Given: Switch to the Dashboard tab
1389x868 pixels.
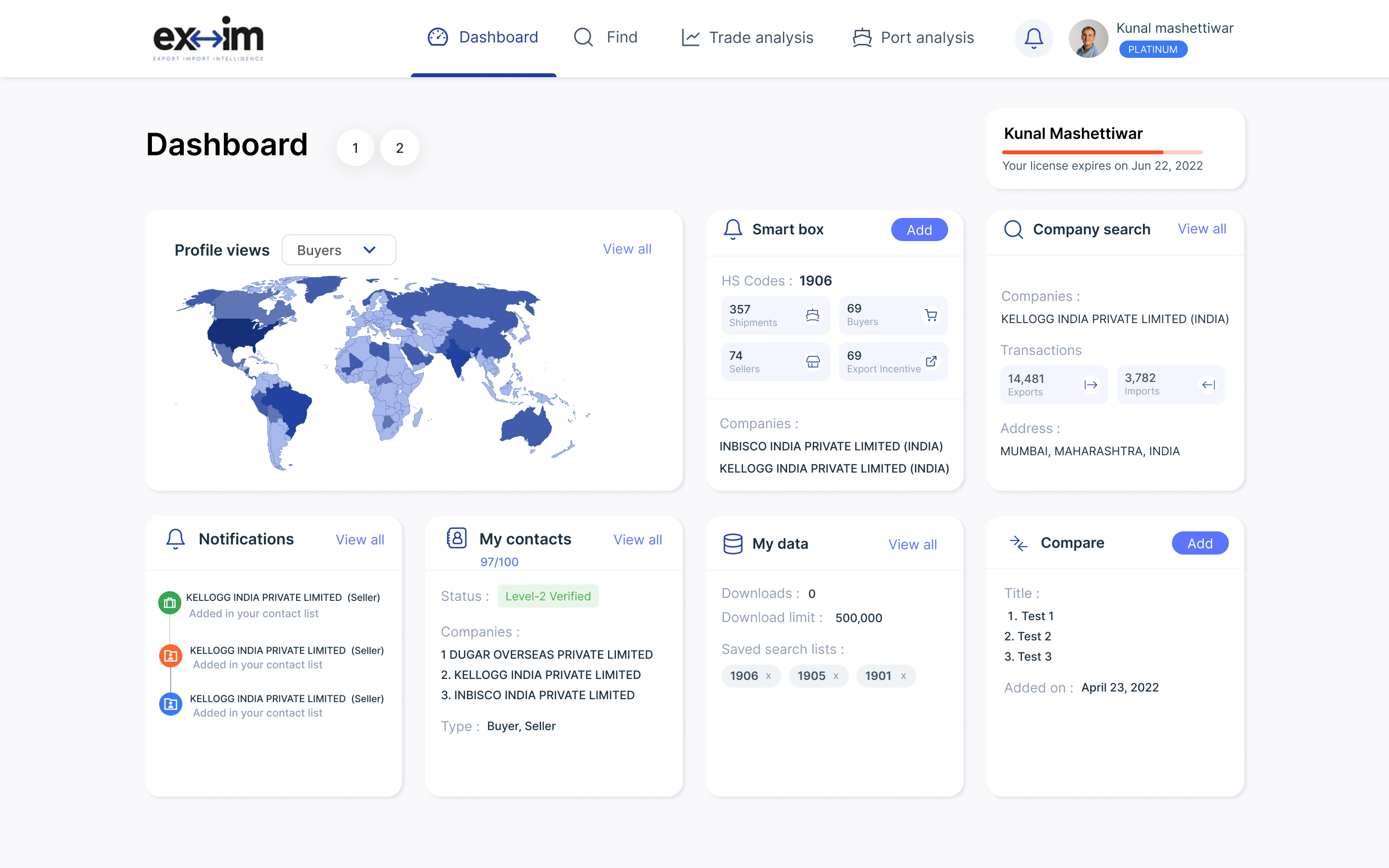Looking at the screenshot, I should coord(483,38).
